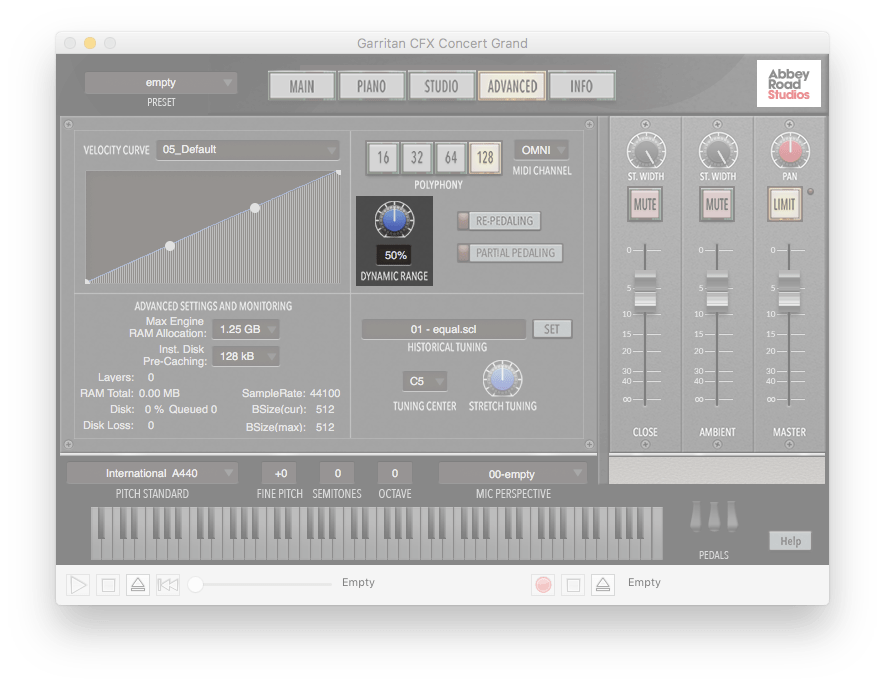Open the Velocity Curve 05_Default dropdown

[248, 150]
